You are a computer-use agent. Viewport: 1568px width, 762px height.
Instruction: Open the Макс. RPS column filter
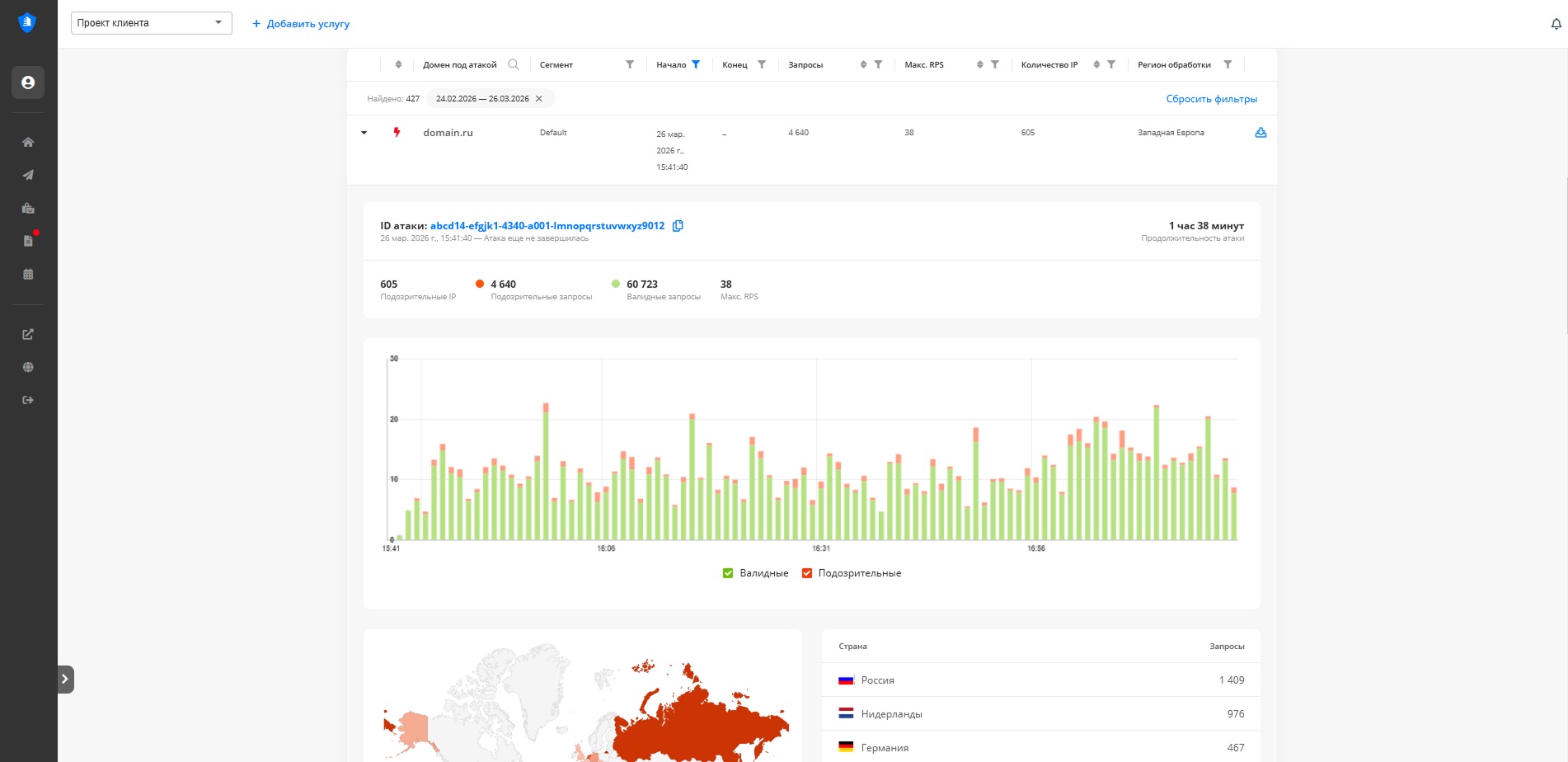point(995,64)
